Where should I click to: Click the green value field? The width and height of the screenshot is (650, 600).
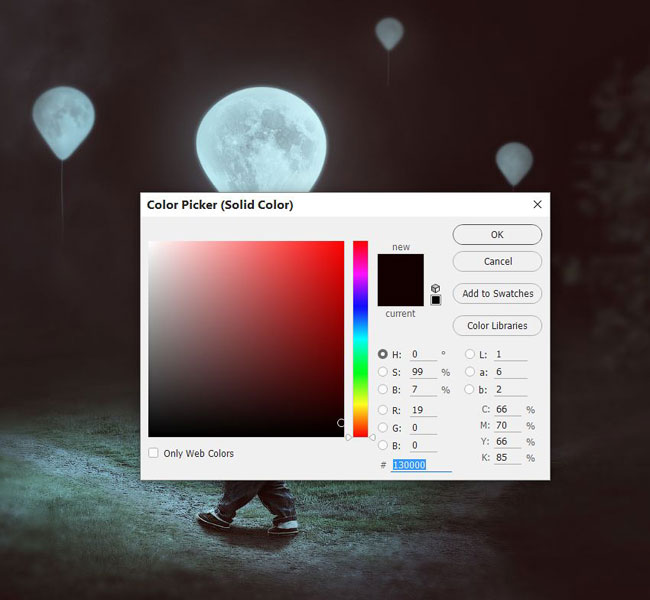423,428
